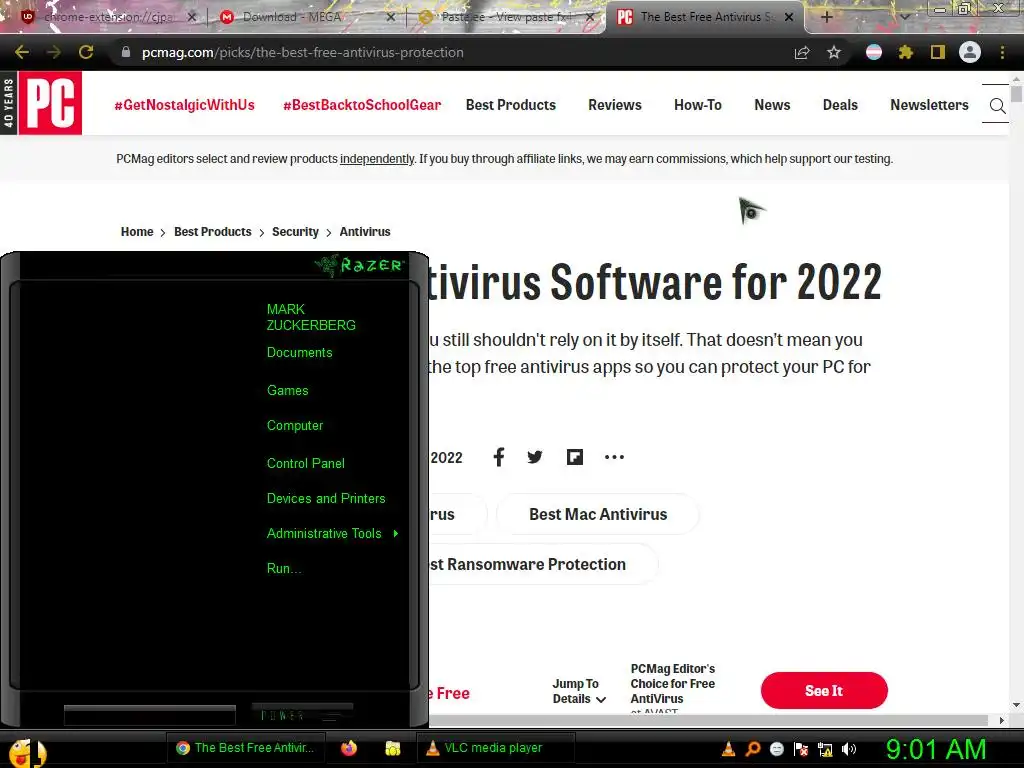
Task: Click the padlock site info icon
Action: pos(126,52)
